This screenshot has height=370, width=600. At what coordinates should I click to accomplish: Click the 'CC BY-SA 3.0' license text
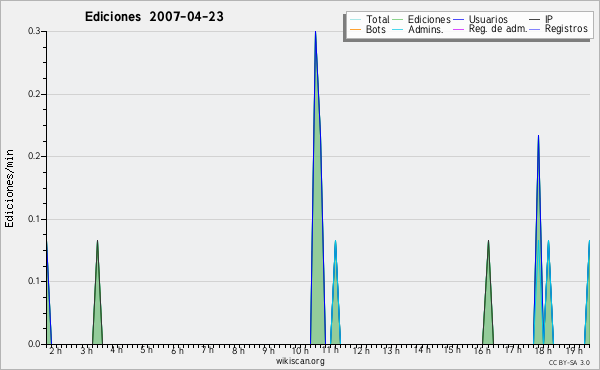point(569,362)
